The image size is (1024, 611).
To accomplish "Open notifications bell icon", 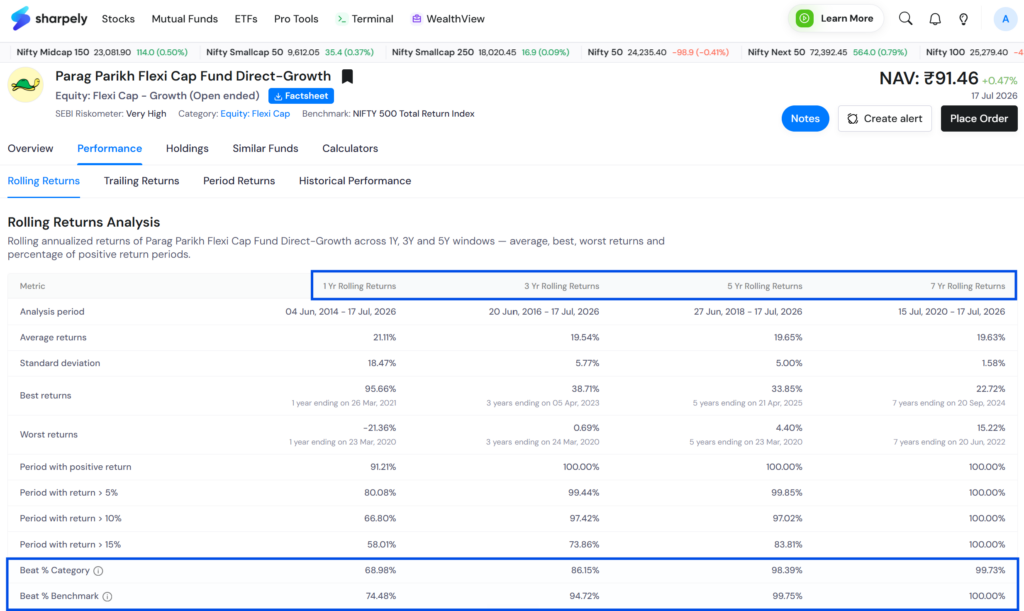I will [935, 19].
